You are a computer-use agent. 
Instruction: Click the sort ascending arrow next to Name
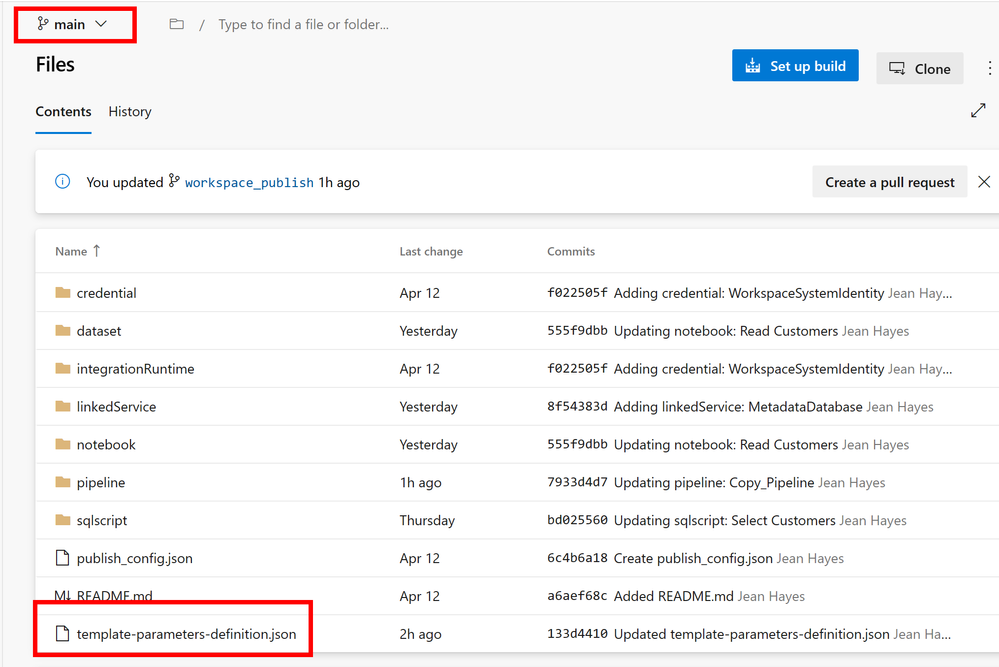click(96, 250)
